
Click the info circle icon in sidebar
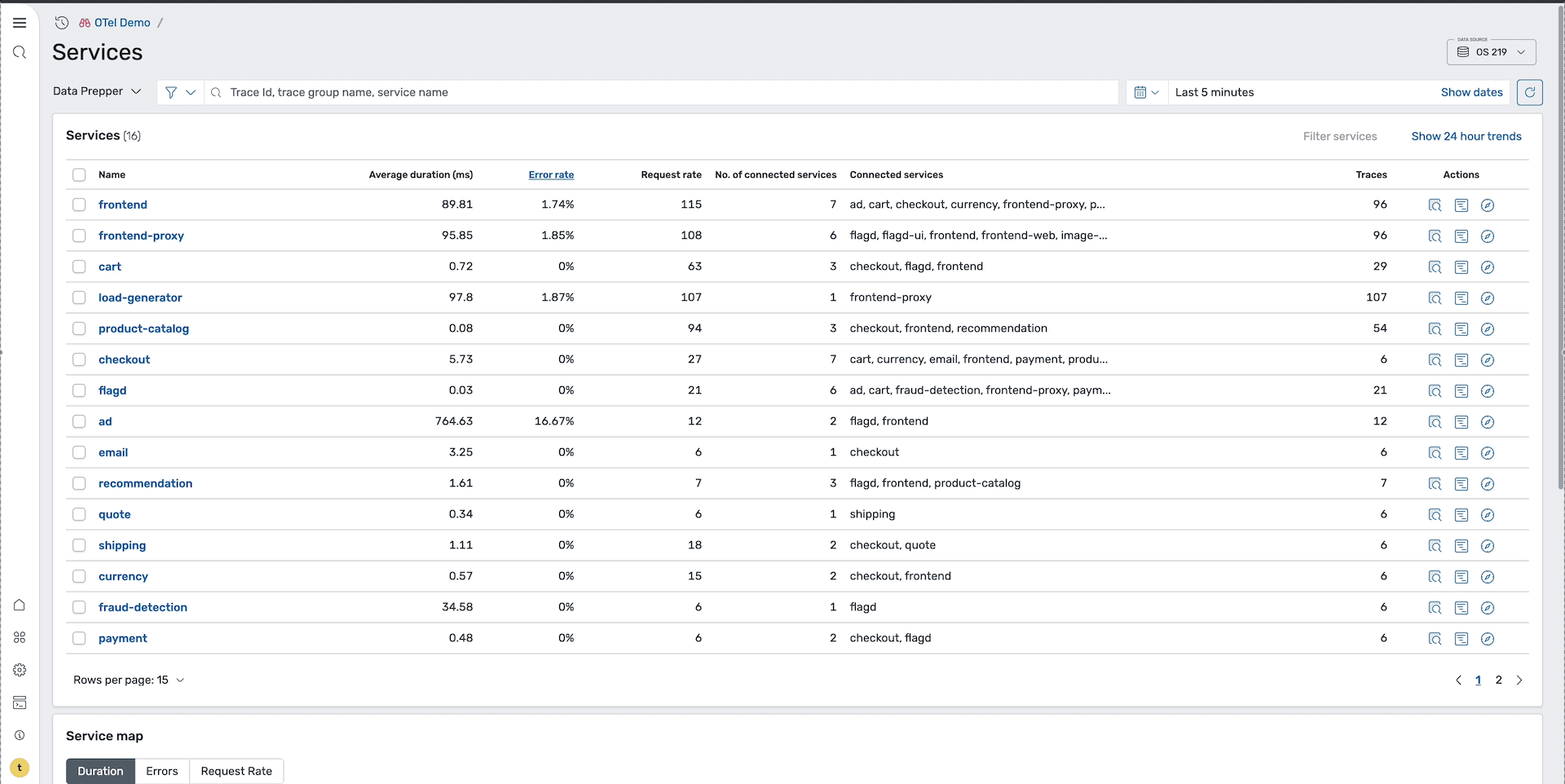point(20,735)
